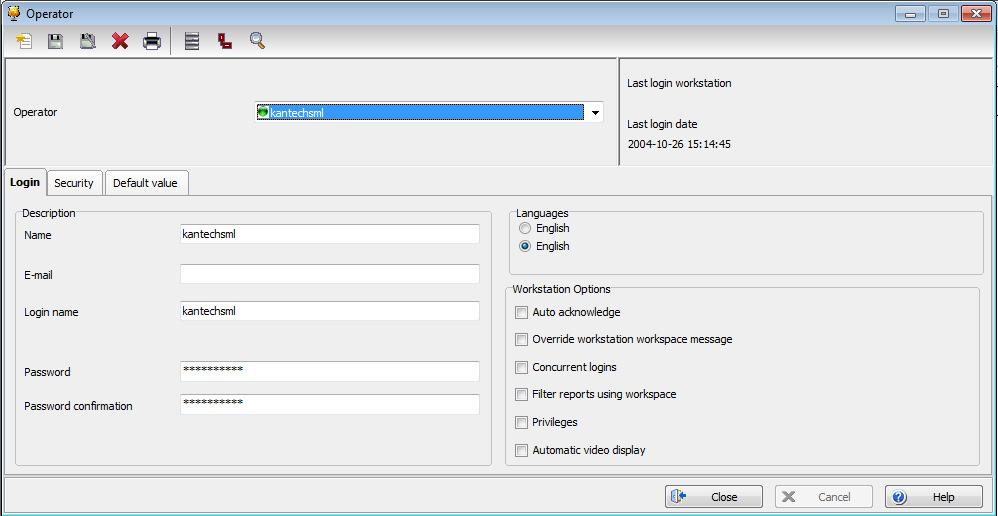The height and width of the screenshot is (516, 998).
Task: Toggle Override workstation workspace message checkbox
Action: click(x=521, y=339)
